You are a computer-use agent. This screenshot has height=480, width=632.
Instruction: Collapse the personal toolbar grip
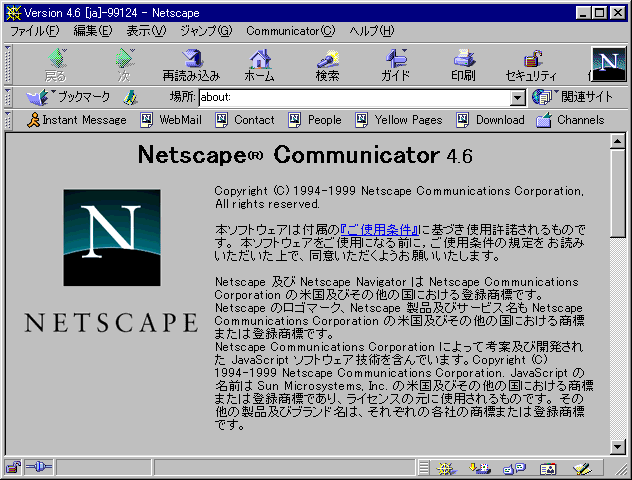pyautogui.click(x=8, y=120)
